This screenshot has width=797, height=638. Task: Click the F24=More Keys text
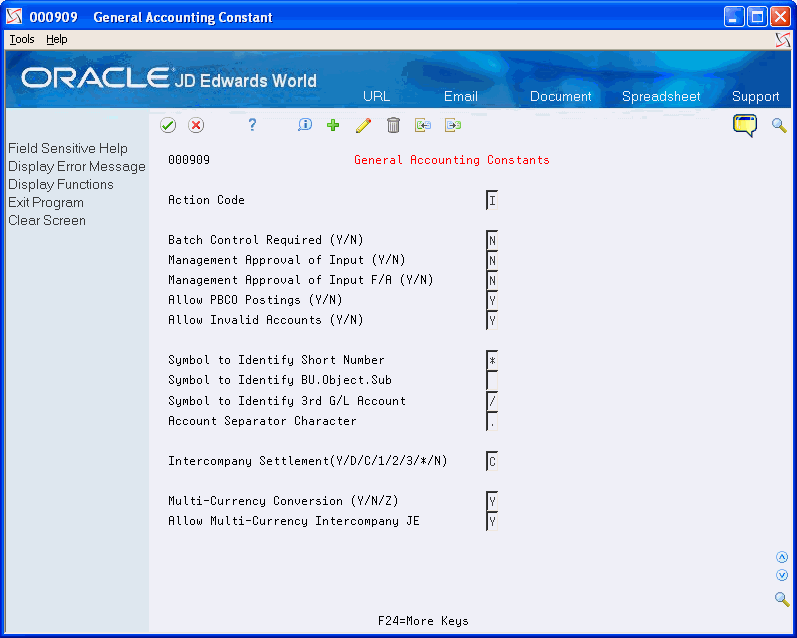(423, 621)
